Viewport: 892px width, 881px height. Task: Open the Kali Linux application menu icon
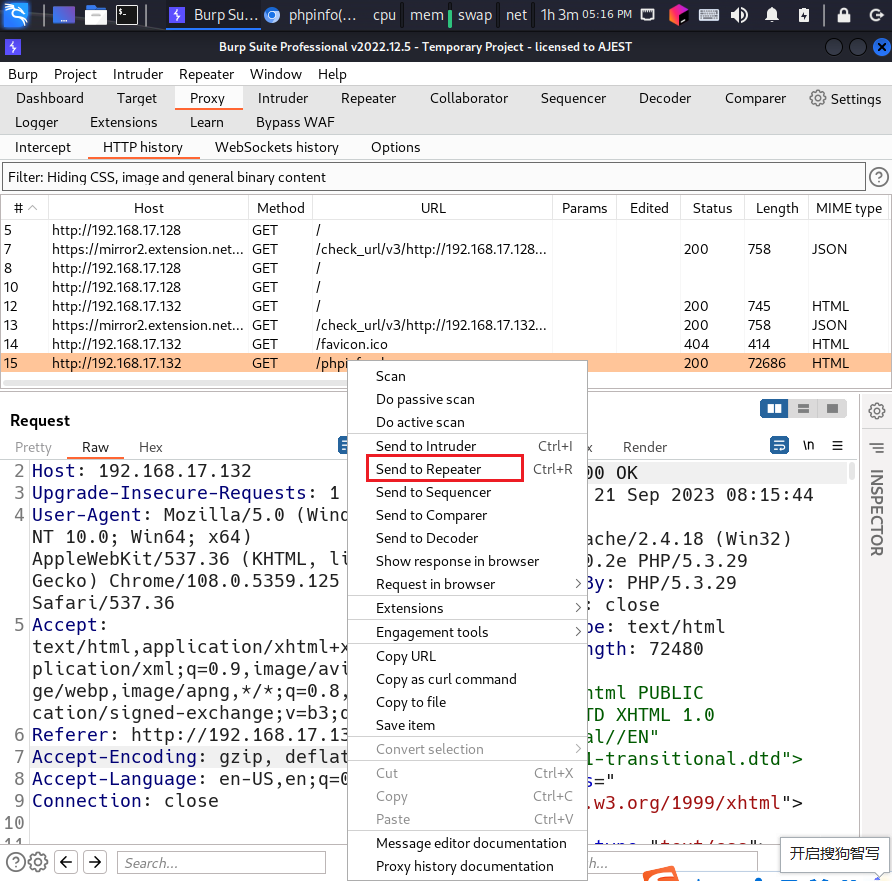tap(15, 14)
